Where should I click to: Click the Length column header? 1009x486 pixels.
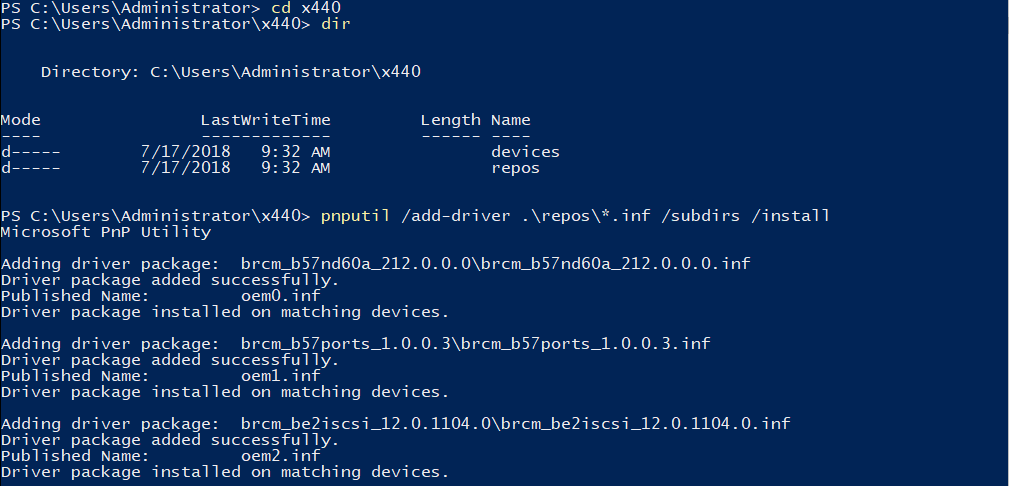coord(450,120)
